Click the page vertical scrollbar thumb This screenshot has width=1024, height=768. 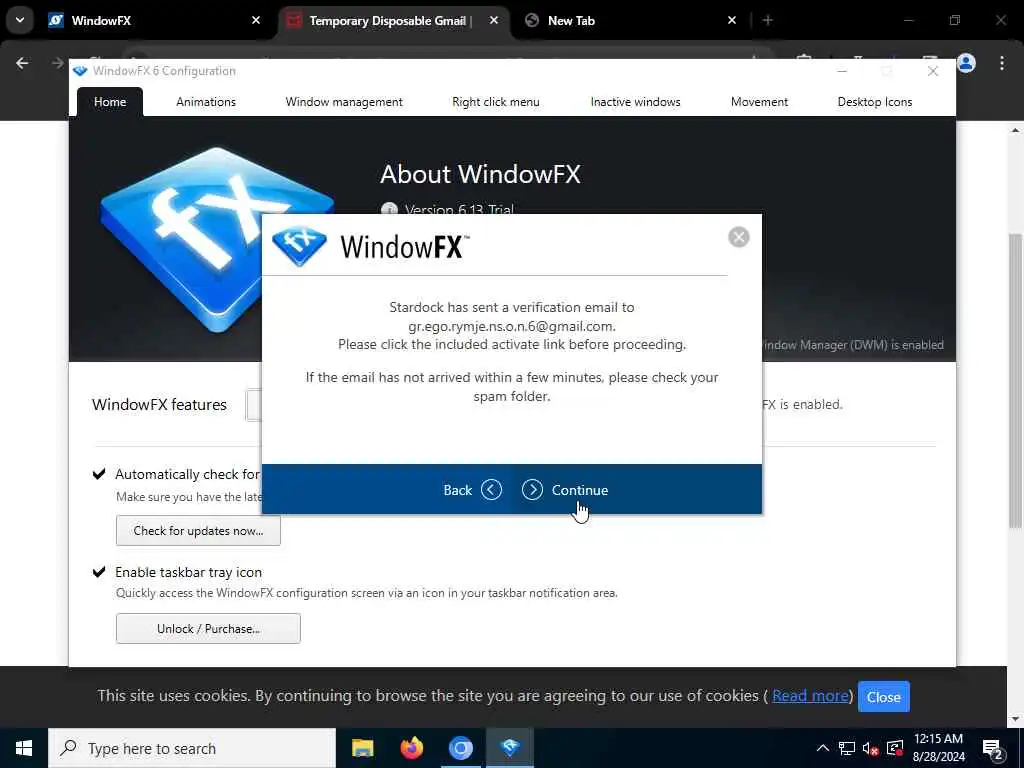point(1015,380)
